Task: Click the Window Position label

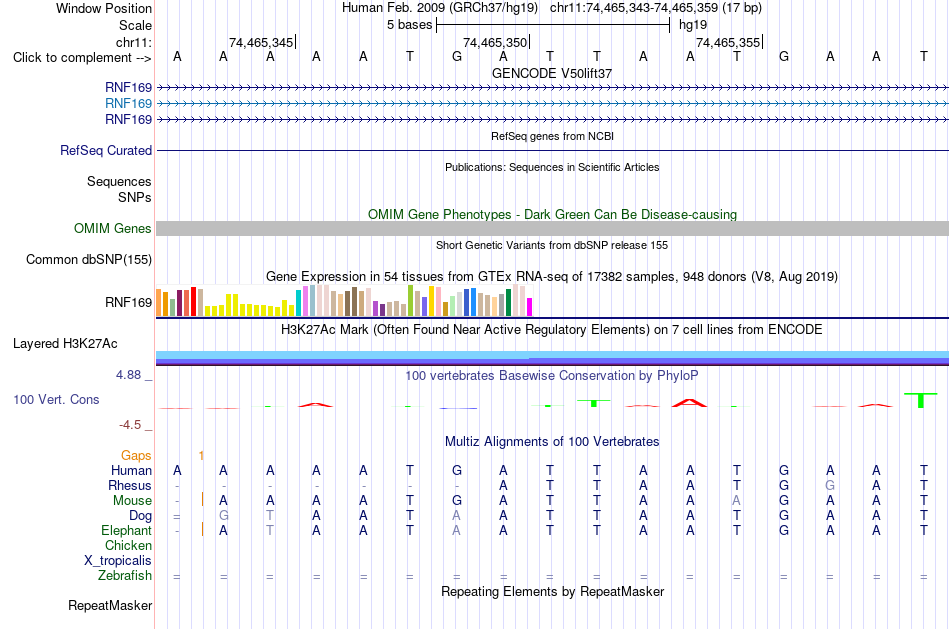Action: tap(104, 8)
